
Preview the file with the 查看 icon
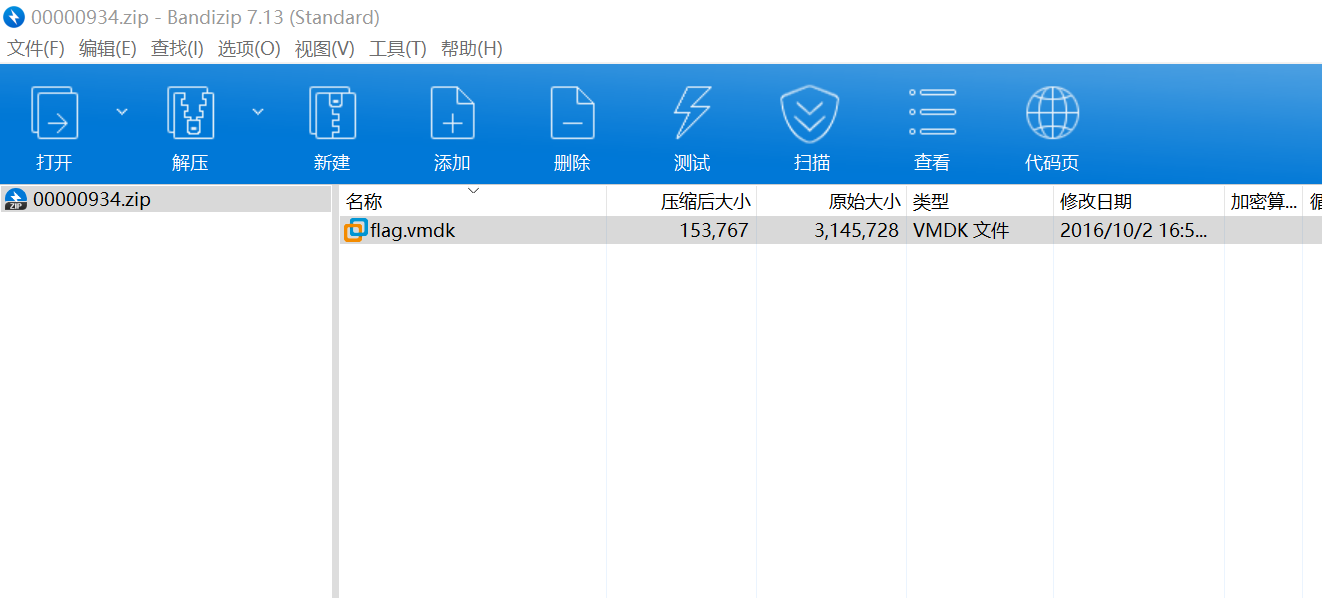pos(932,122)
